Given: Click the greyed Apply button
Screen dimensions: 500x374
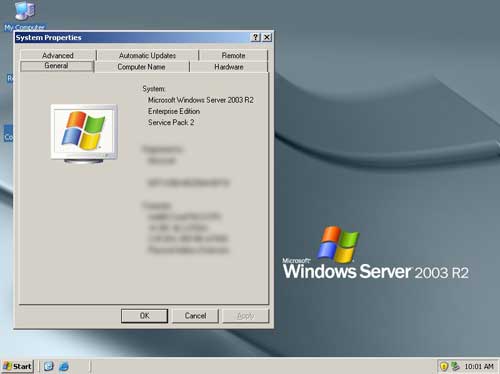Looking at the screenshot, I should pyautogui.click(x=246, y=316).
